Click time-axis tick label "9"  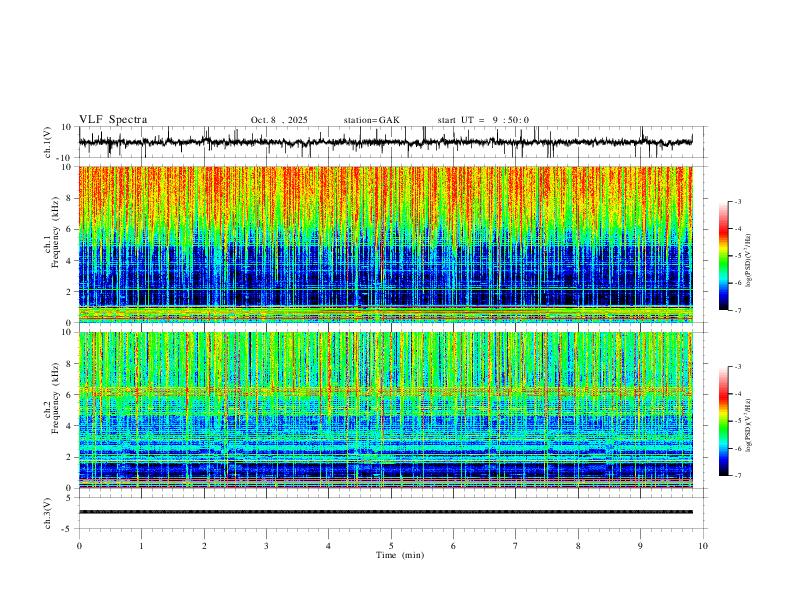click(640, 546)
